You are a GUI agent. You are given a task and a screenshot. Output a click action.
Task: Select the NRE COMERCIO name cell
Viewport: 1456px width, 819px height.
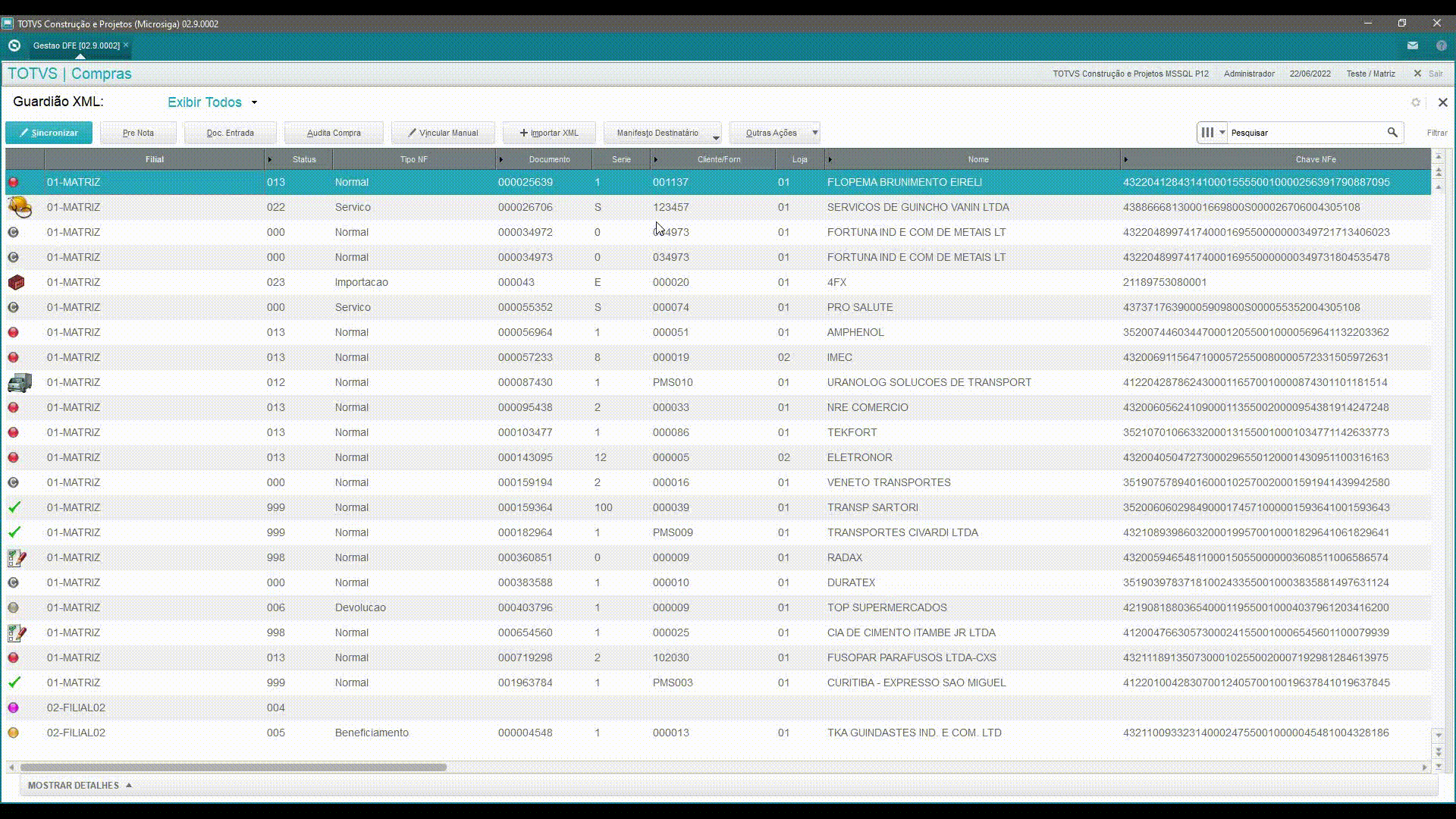[x=868, y=407]
